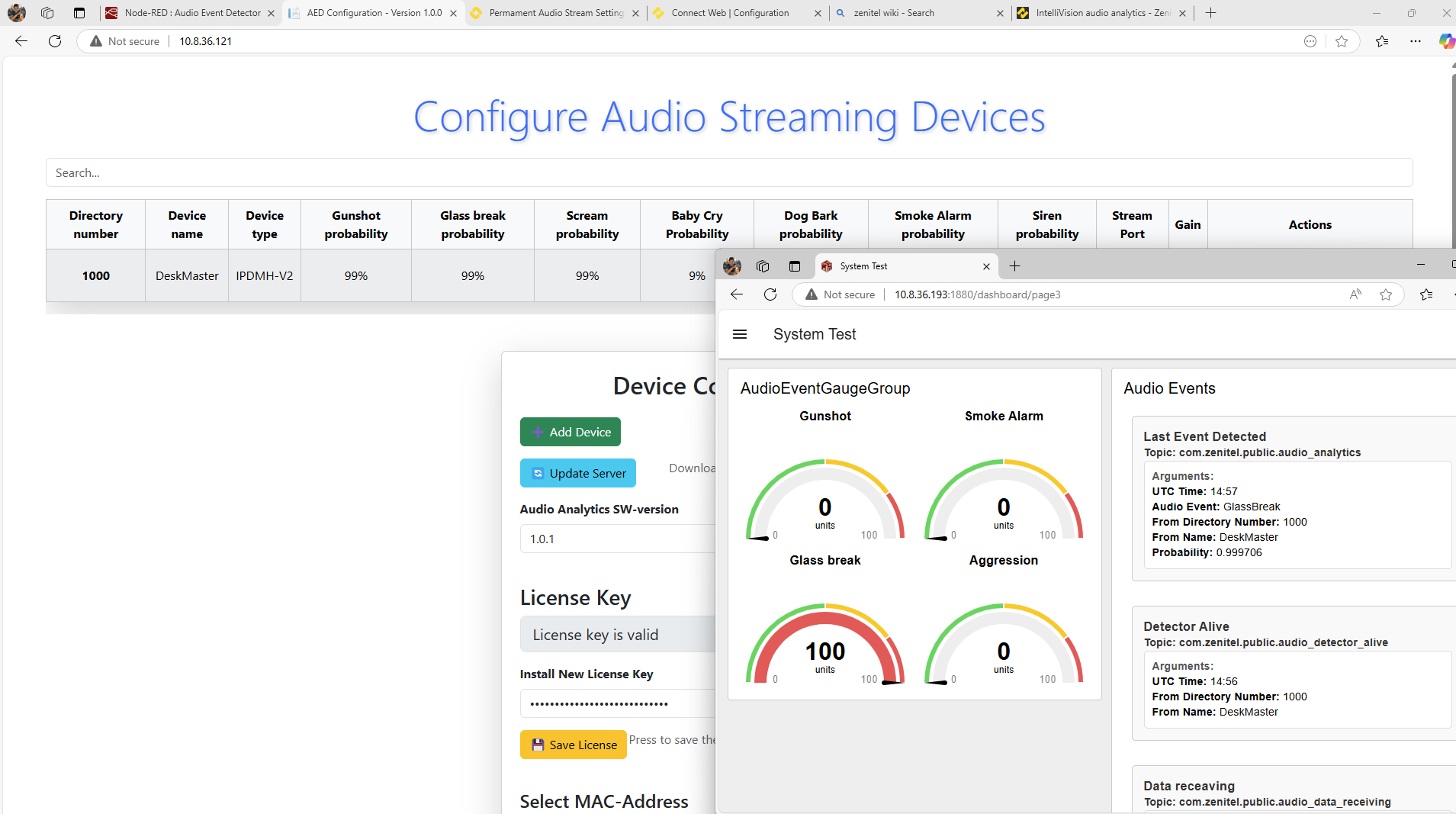Open new tab in System Test window
Viewport: 1456px width, 814px height.
click(1014, 266)
